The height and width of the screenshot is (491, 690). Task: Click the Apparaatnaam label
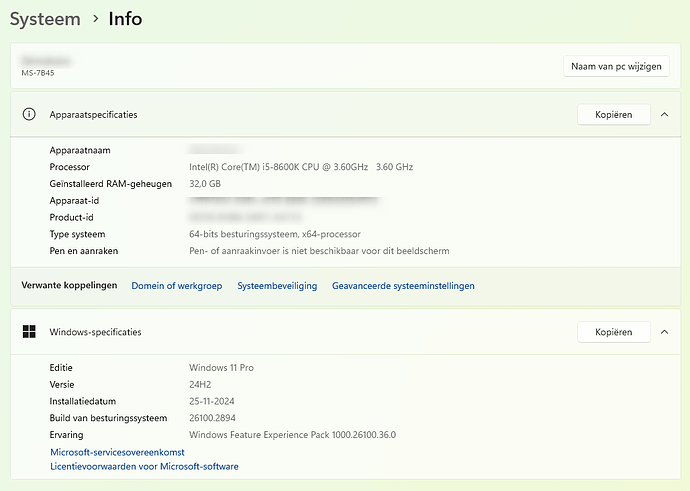[x=80, y=150]
